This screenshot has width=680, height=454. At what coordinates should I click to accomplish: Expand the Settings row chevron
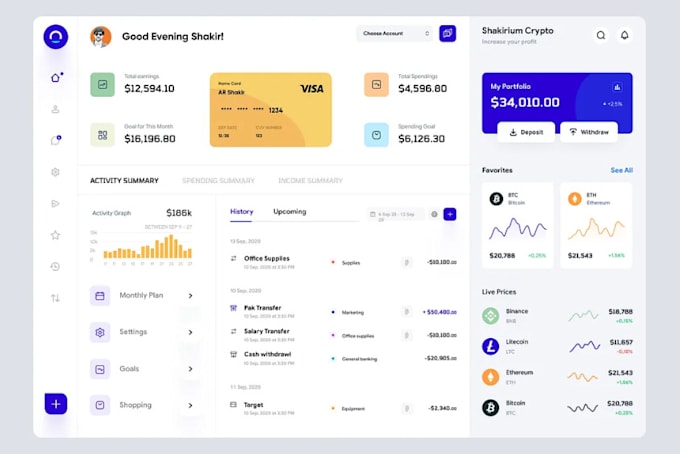(x=190, y=332)
